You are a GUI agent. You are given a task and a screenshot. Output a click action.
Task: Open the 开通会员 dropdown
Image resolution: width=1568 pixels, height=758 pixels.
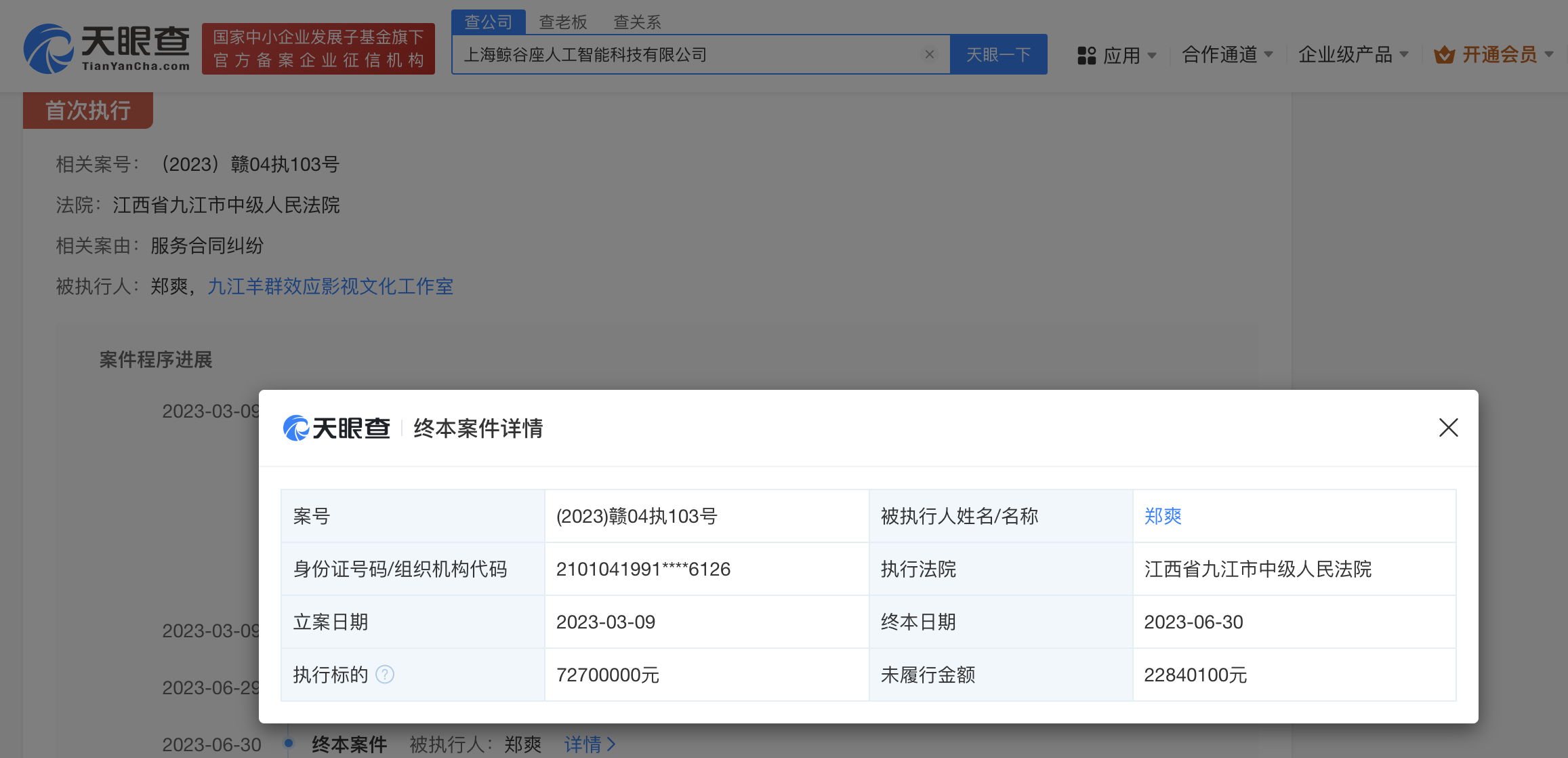(1493, 55)
